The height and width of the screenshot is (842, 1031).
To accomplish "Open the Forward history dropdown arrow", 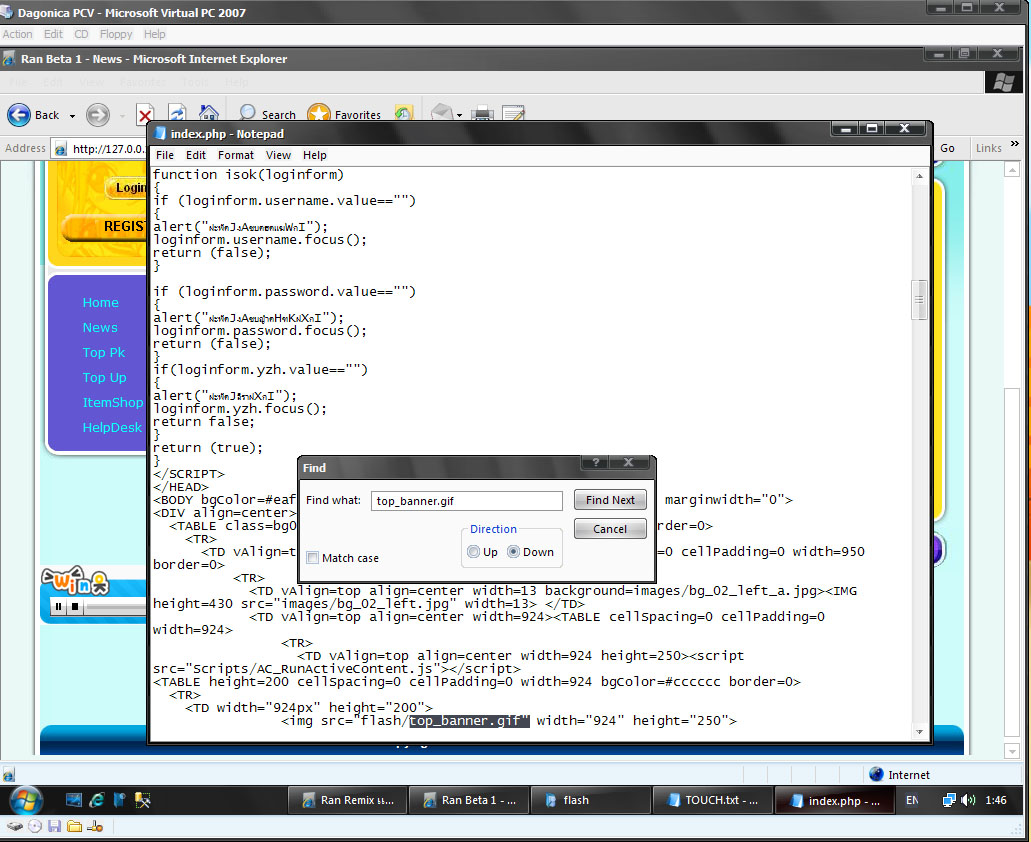I will [122, 116].
